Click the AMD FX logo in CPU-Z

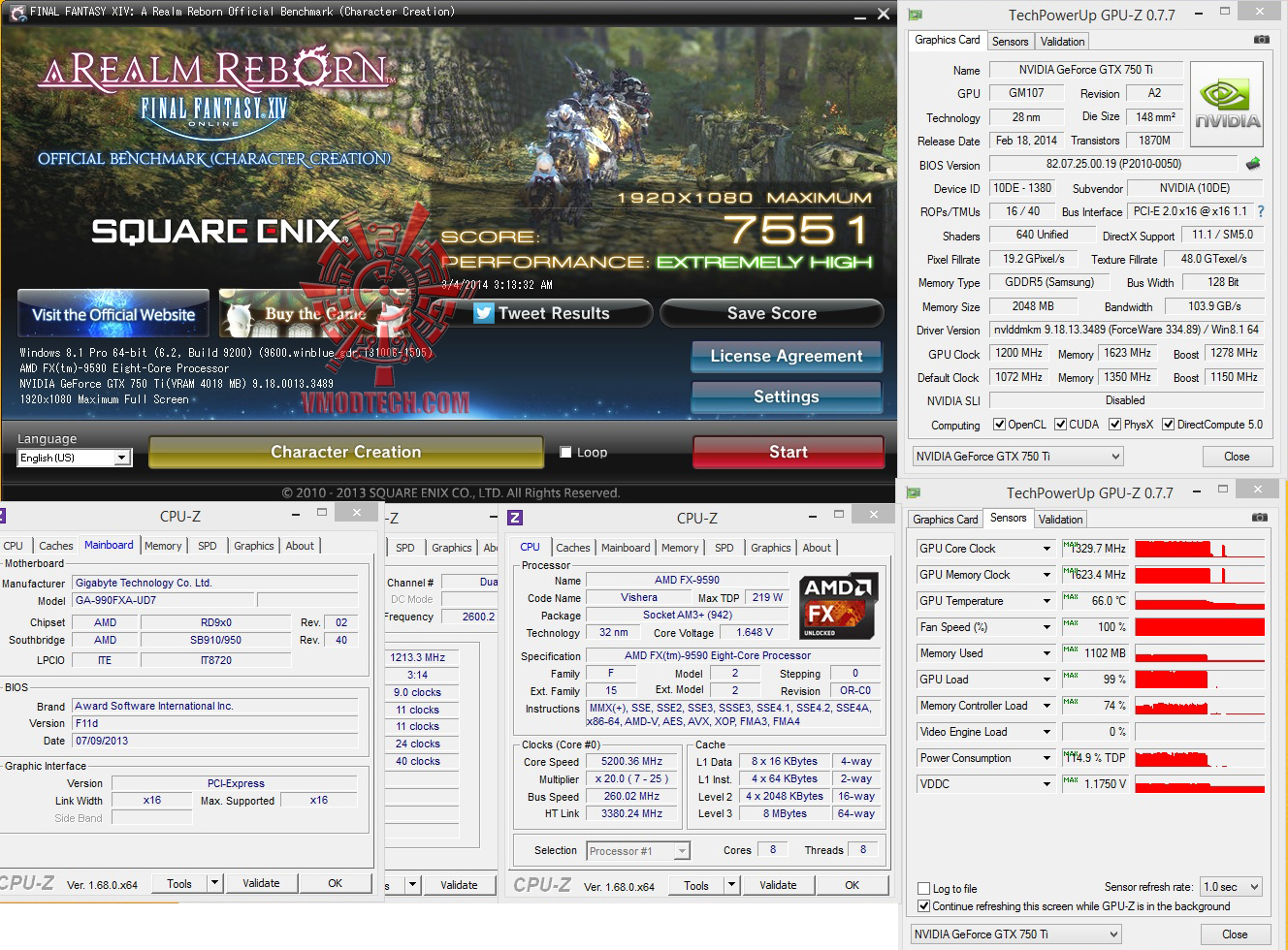pos(839,605)
